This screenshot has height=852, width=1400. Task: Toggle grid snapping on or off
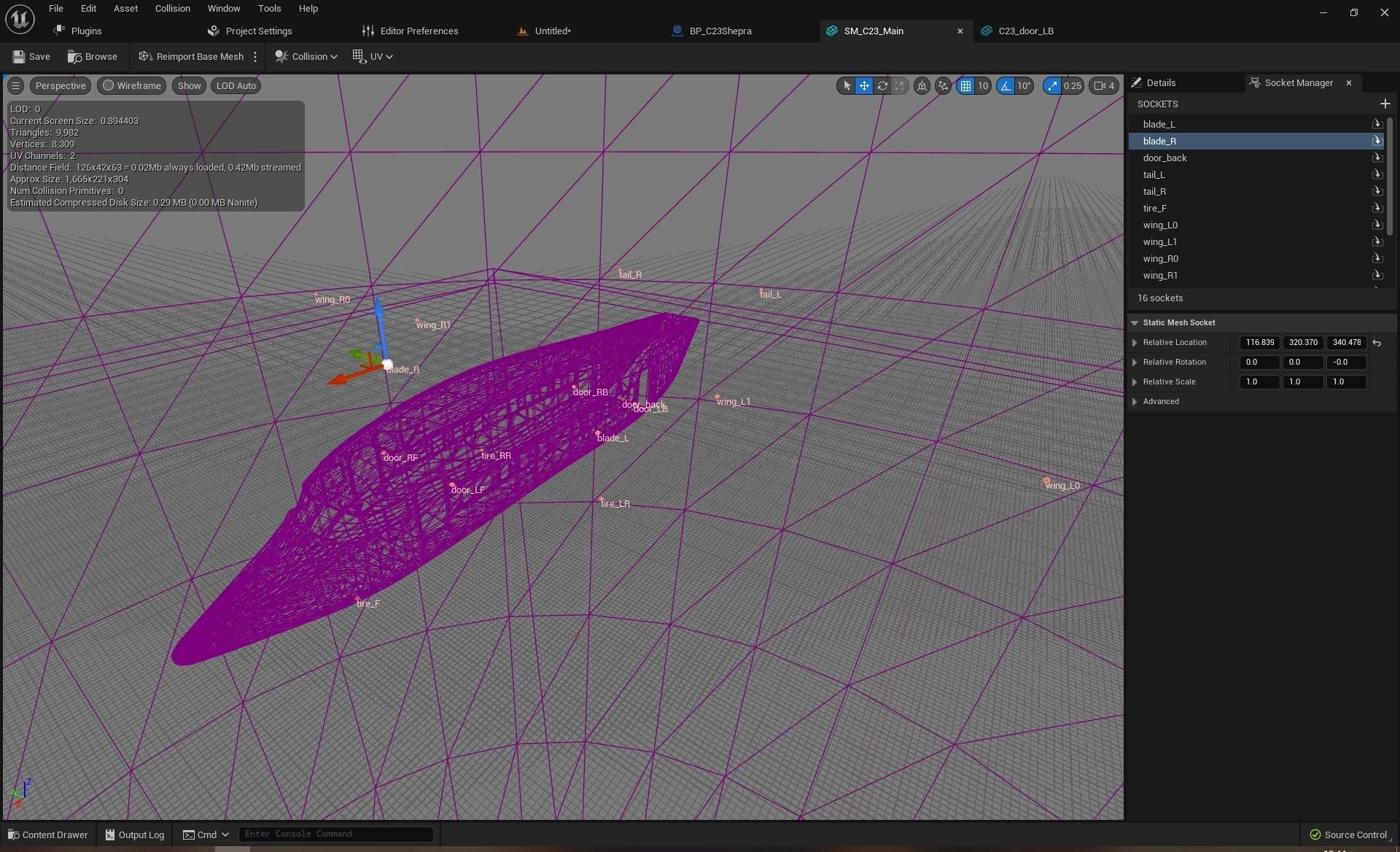965,86
